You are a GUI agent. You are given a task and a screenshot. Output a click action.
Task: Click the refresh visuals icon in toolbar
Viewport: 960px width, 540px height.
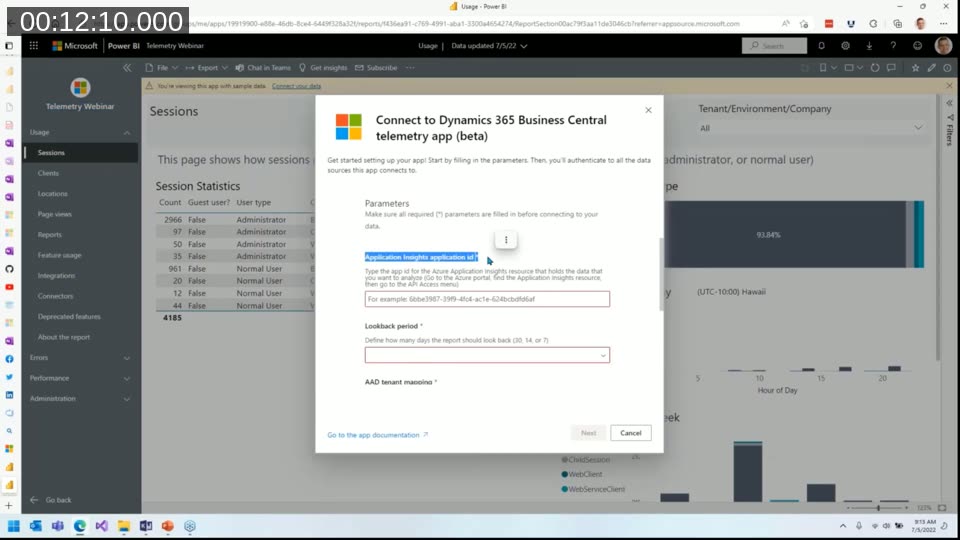pyautogui.click(x=875, y=67)
